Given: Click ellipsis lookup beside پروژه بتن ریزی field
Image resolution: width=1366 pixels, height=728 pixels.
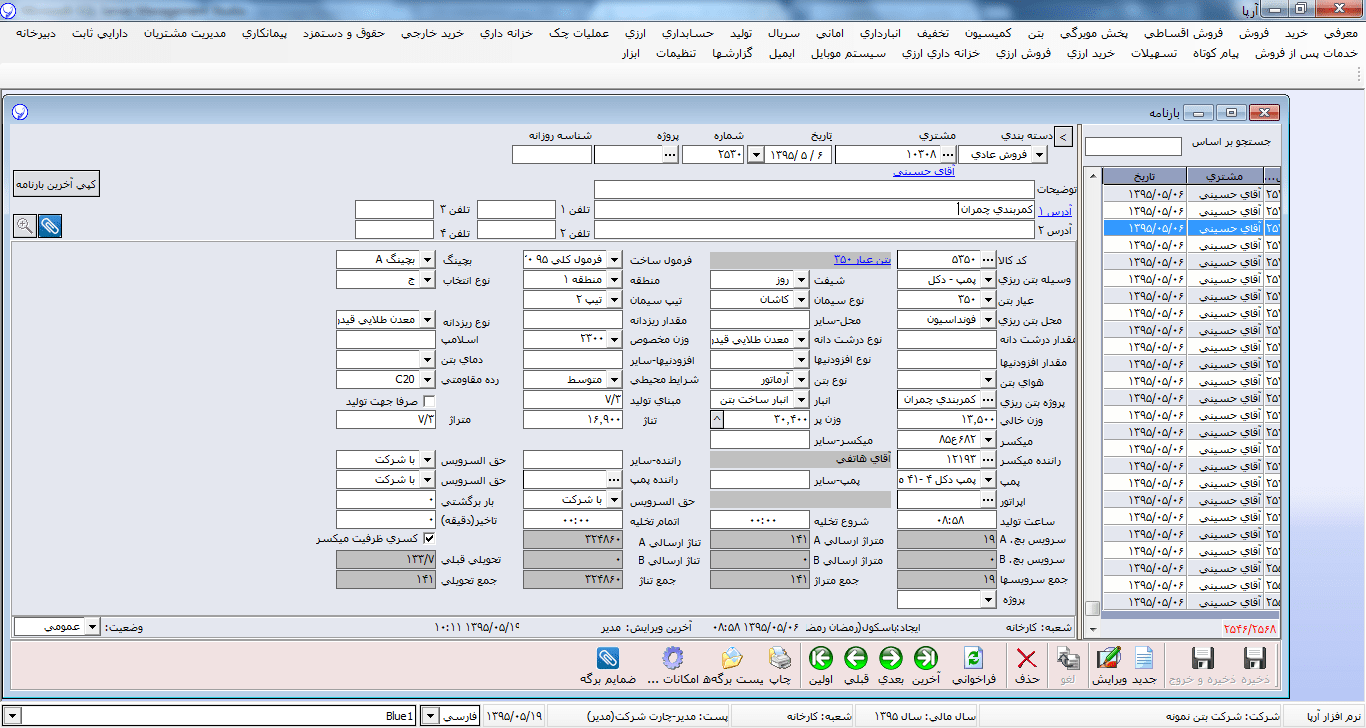Looking at the screenshot, I should tap(990, 400).
